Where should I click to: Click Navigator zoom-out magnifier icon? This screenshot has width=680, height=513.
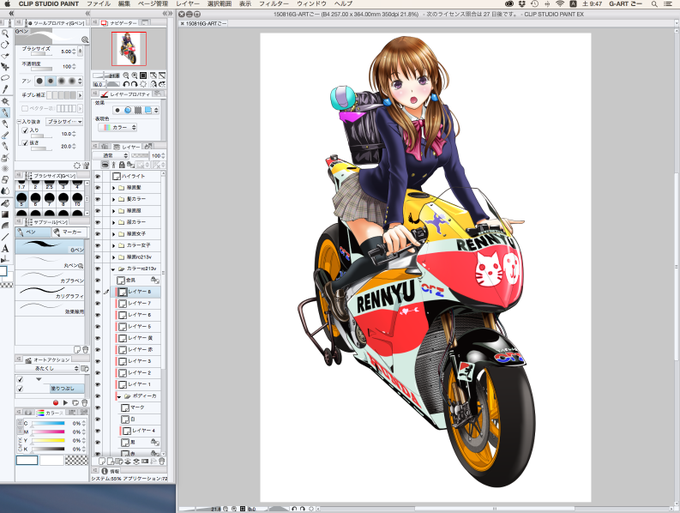tap(126, 75)
